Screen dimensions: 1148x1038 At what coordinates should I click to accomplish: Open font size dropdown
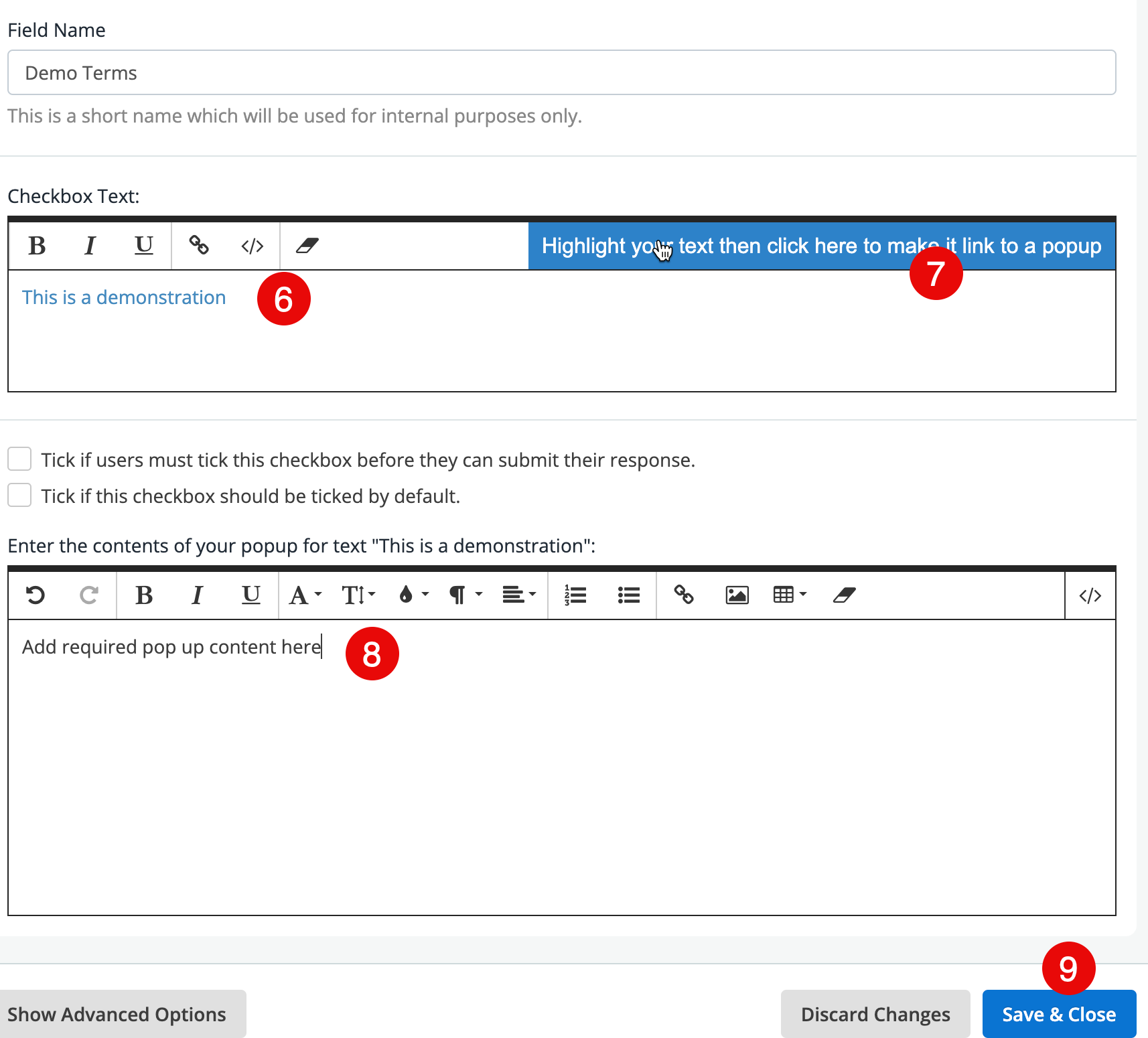pos(359,595)
